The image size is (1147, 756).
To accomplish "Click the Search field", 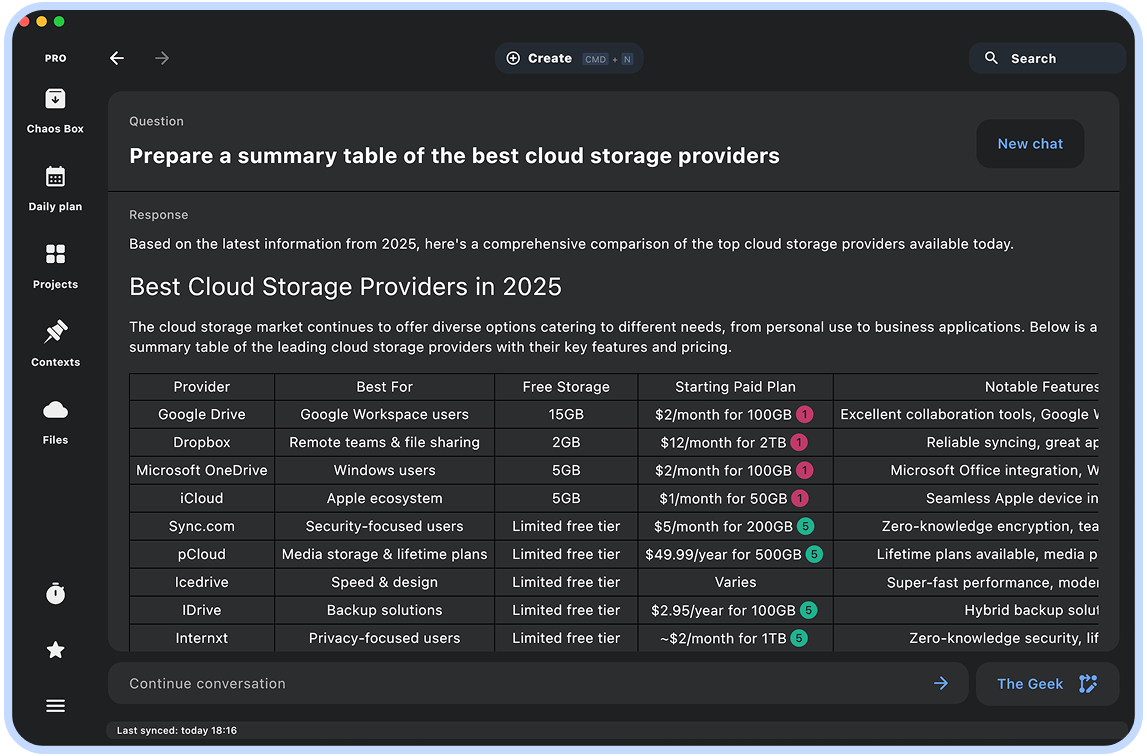I will point(1047,58).
